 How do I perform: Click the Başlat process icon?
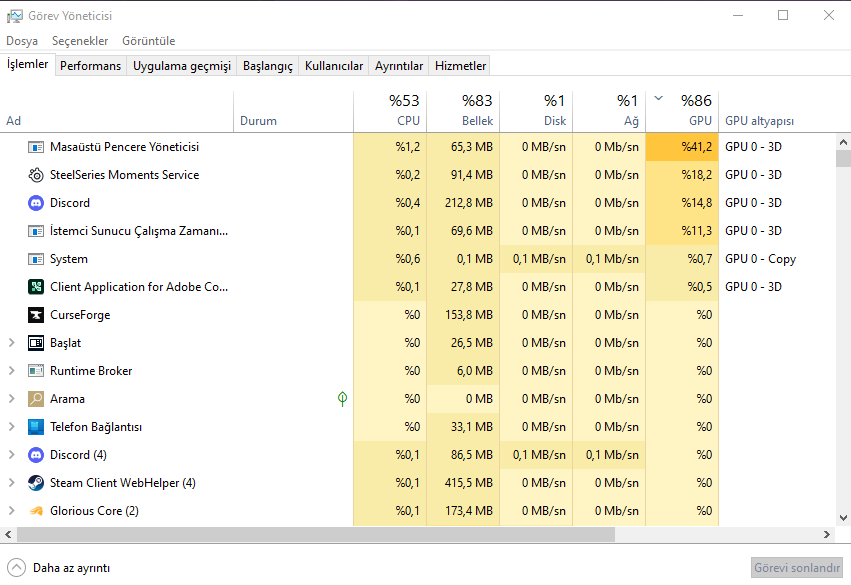(x=36, y=343)
